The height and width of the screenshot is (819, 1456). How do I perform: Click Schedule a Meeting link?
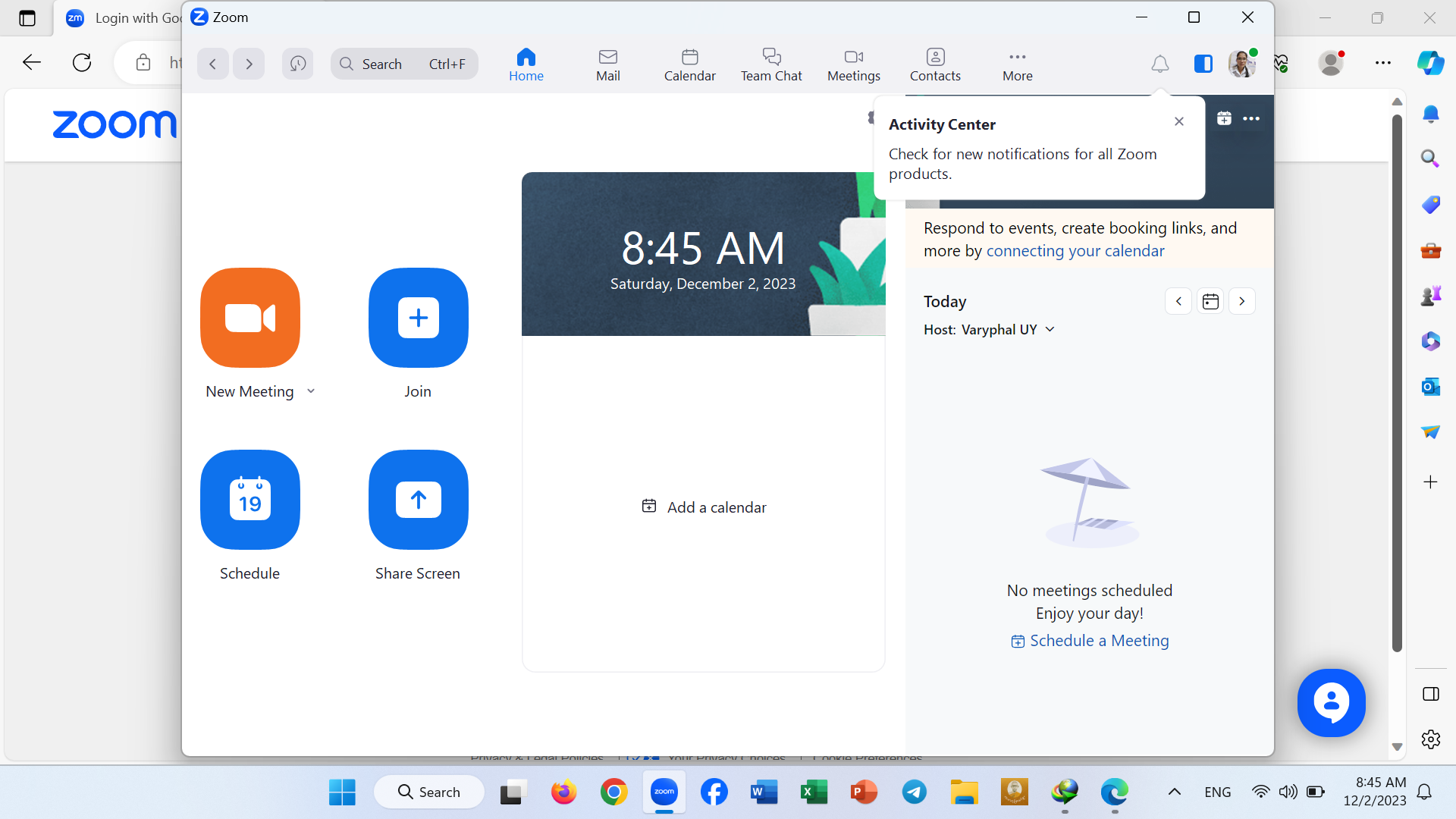[1090, 641]
